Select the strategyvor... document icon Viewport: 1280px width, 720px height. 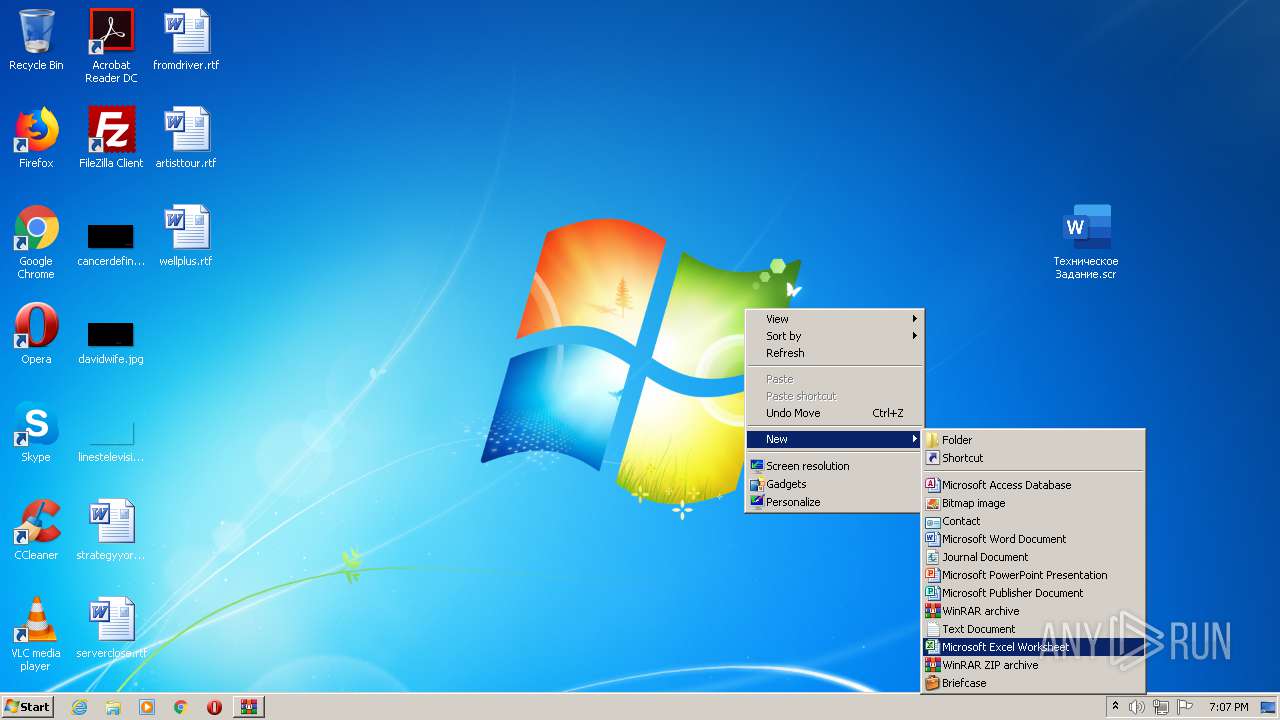pyautogui.click(x=111, y=530)
